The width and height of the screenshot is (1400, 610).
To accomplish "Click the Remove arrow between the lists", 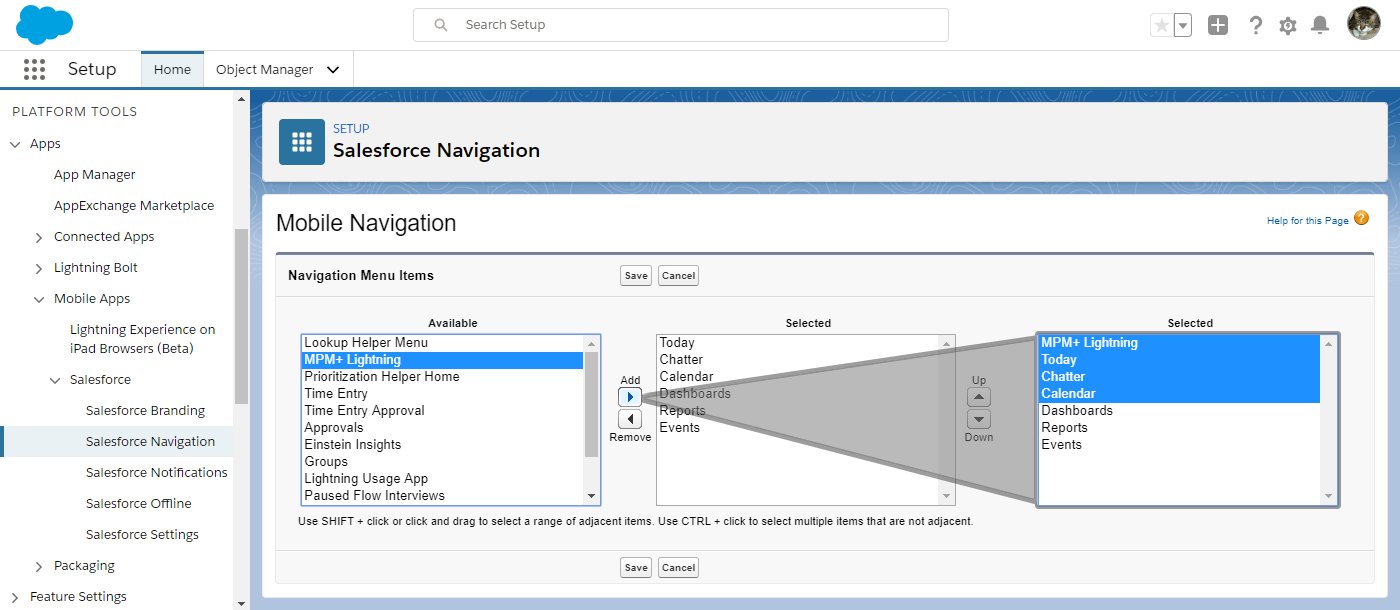I will [x=630, y=418].
